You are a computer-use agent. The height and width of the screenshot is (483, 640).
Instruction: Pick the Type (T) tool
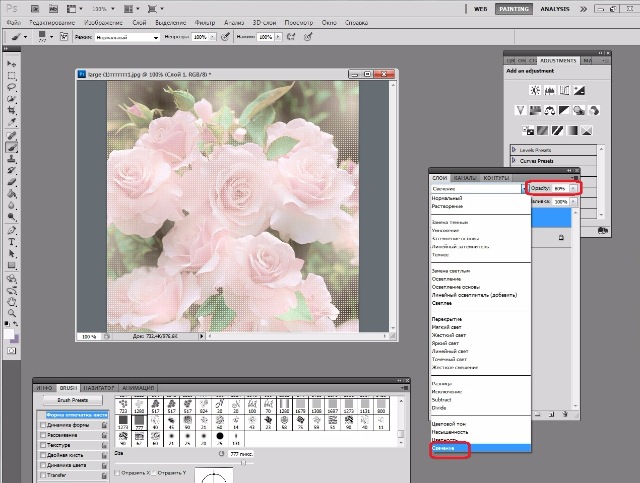[x=11, y=241]
